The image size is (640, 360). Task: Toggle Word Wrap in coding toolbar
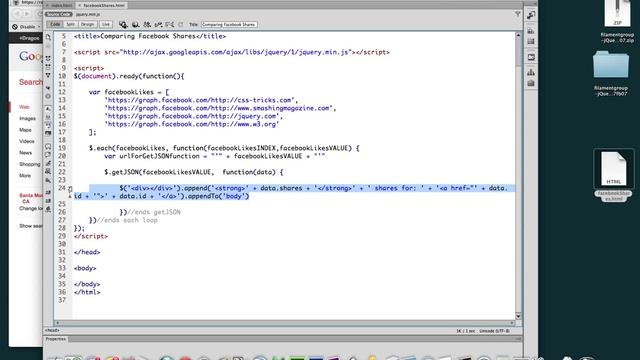click(x=48, y=125)
